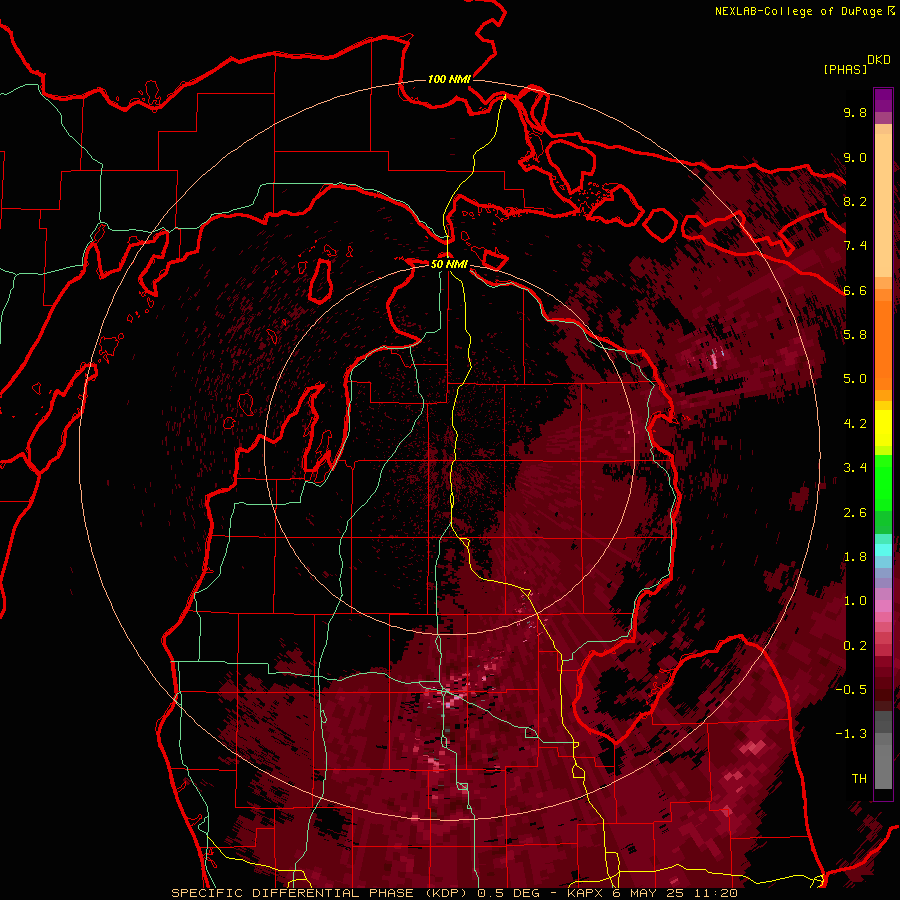Viewport: 900px width, 900px height.
Task: Click the purple band atop the color scale
Action: click(x=883, y=100)
